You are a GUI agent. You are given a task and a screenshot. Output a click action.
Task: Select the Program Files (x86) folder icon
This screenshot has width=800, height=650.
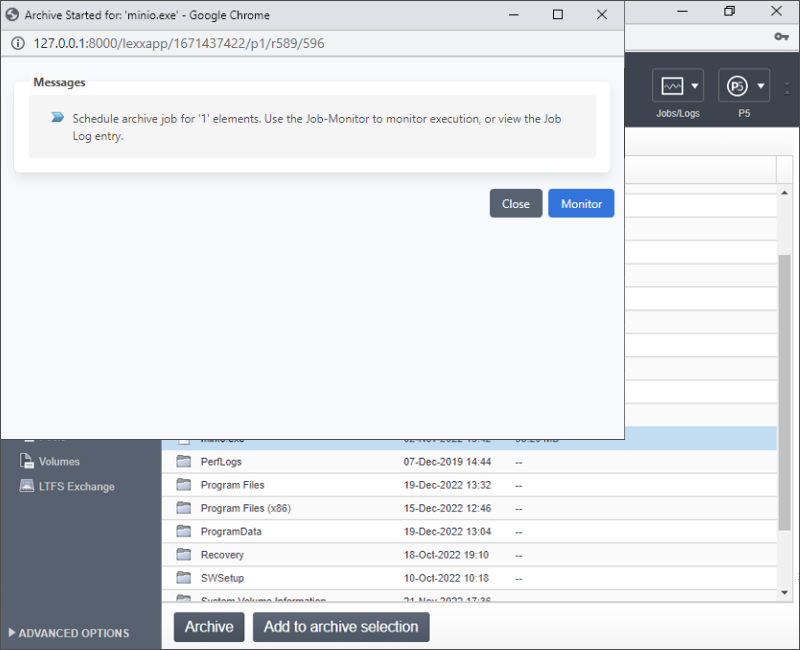click(x=184, y=508)
